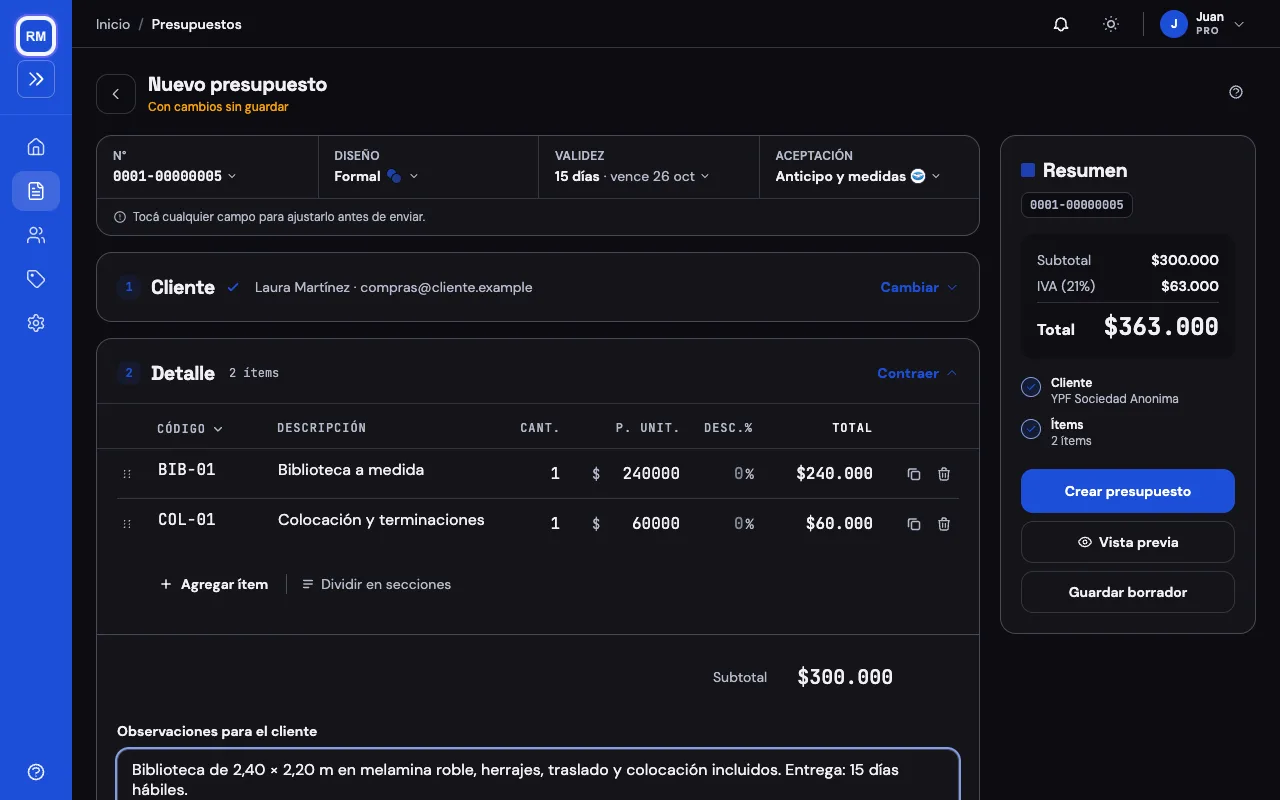Grab the drag handle of COL-01 row

tap(127, 524)
